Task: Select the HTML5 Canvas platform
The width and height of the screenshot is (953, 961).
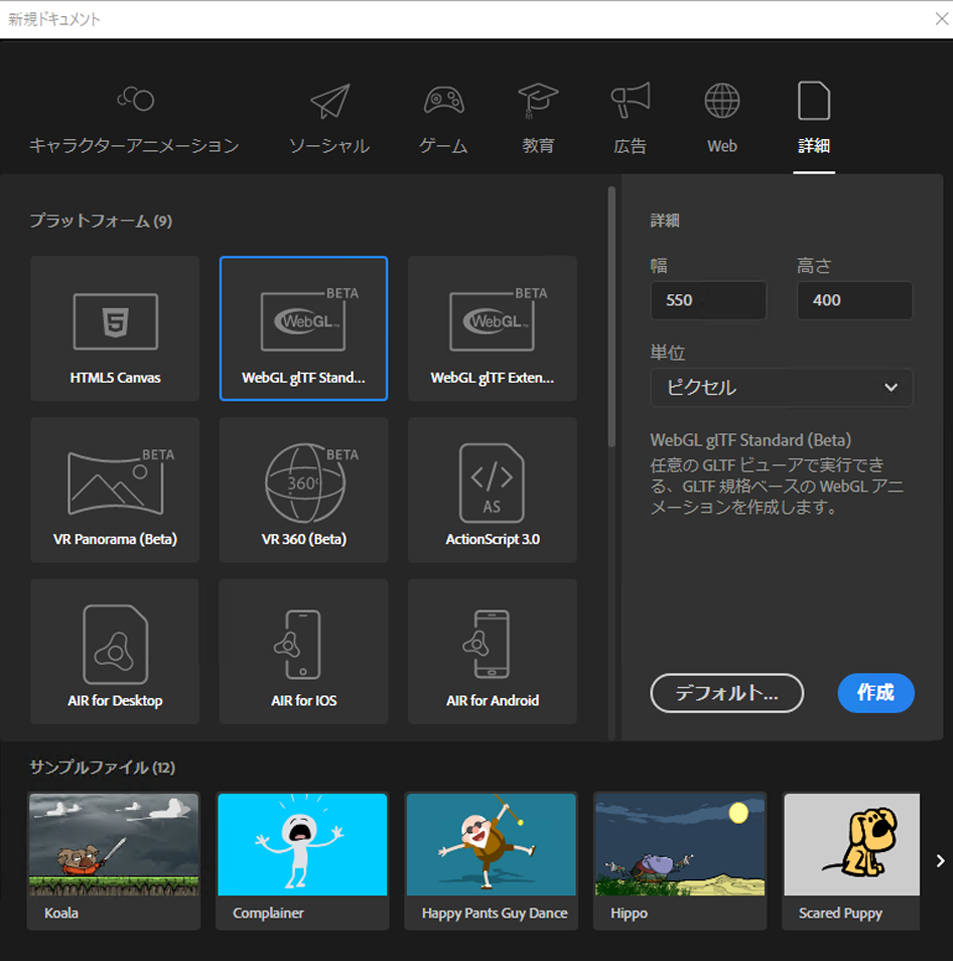Action: (x=114, y=328)
